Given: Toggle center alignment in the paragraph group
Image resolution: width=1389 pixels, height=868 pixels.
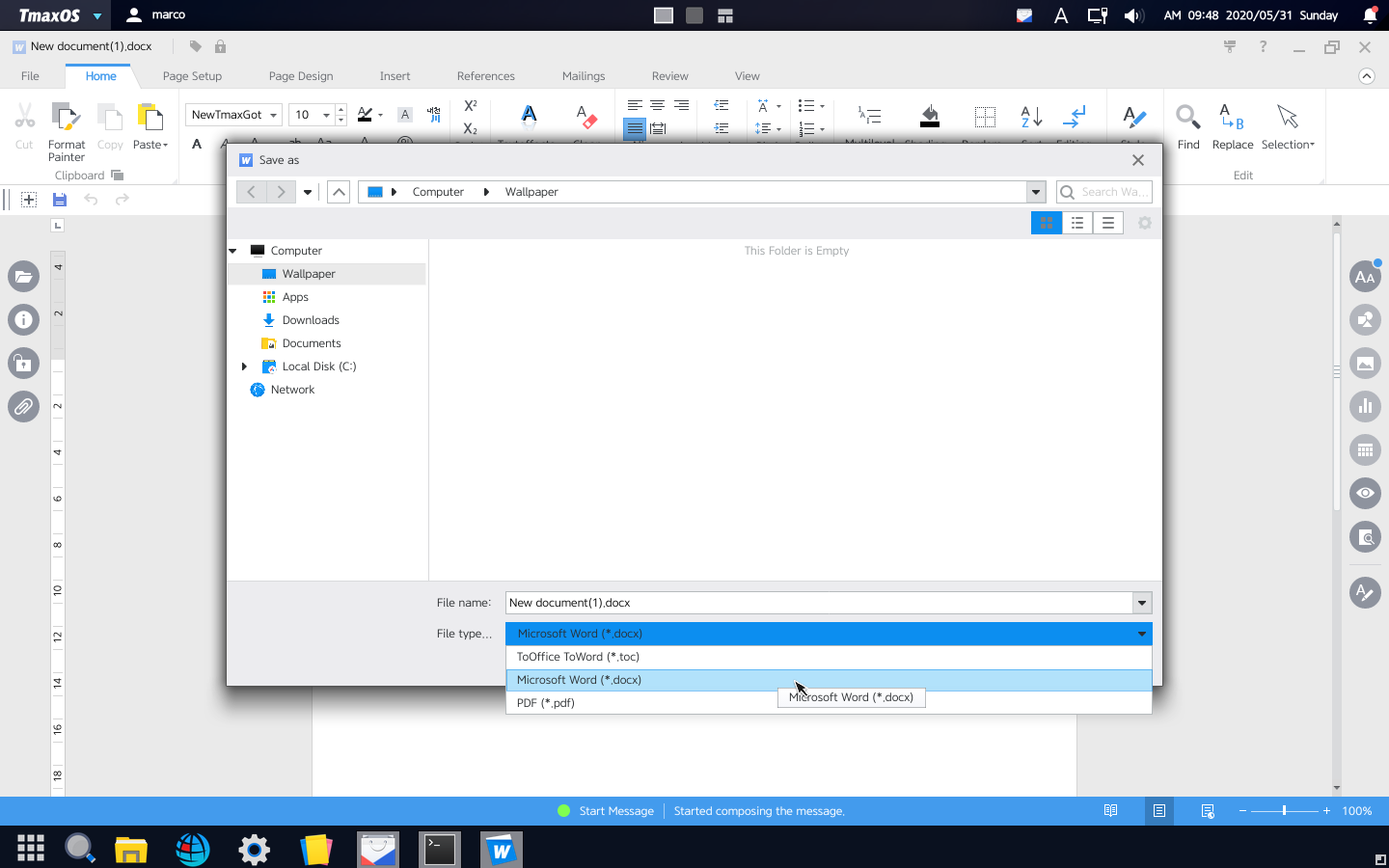Looking at the screenshot, I should click(x=657, y=104).
